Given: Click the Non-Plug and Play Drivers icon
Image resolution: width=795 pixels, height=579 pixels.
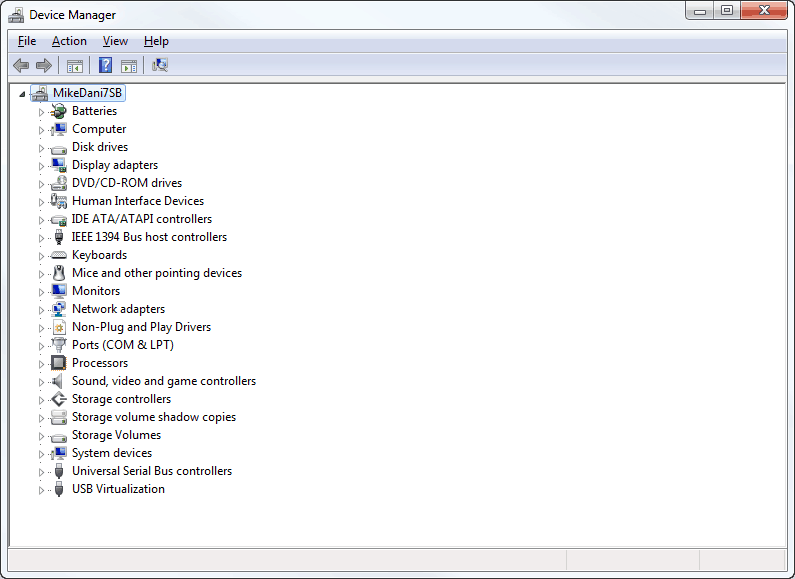Looking at the screenshot, I should (x=59, y=327).
